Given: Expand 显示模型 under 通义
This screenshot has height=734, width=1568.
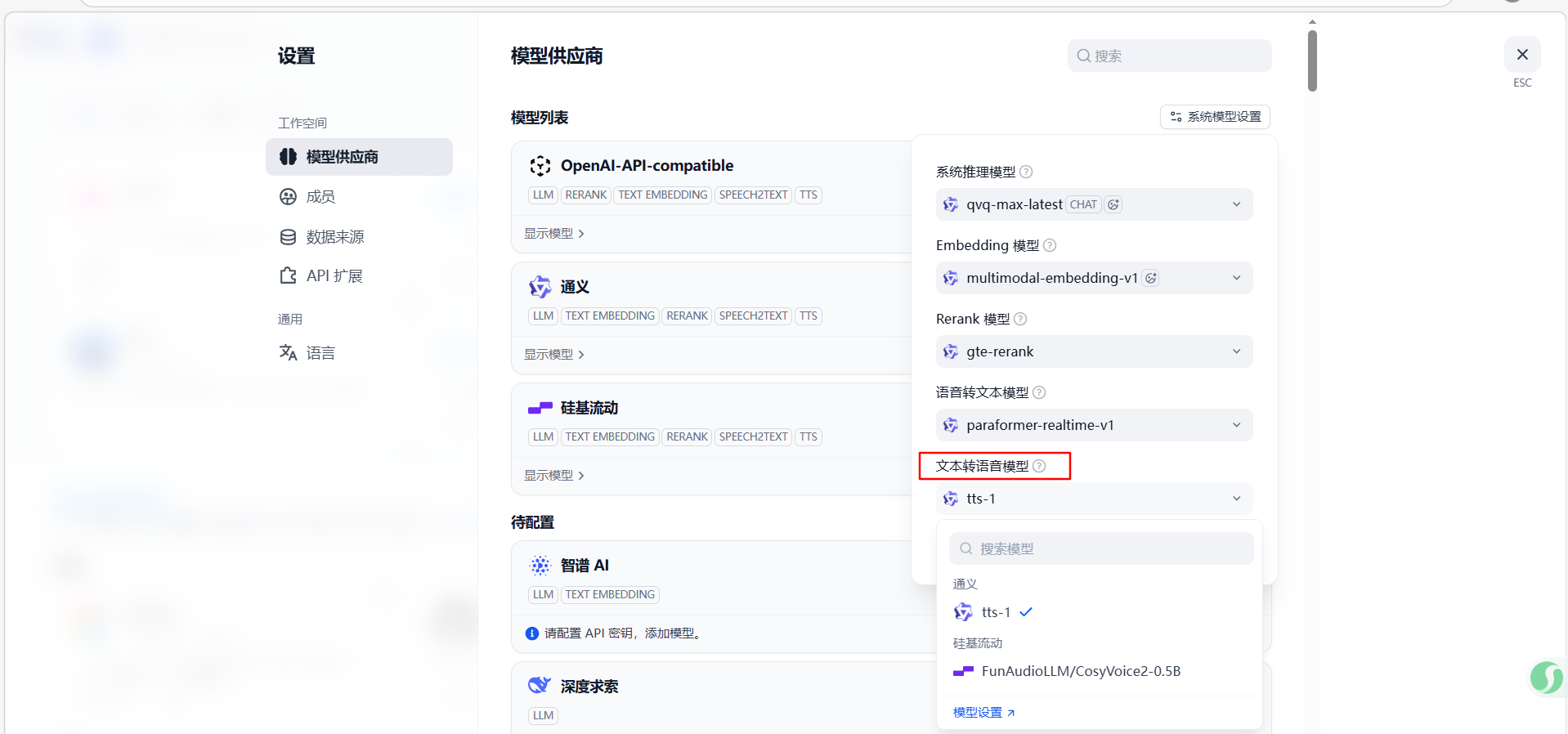Looking at the screenshot, I should coord(553,355).
